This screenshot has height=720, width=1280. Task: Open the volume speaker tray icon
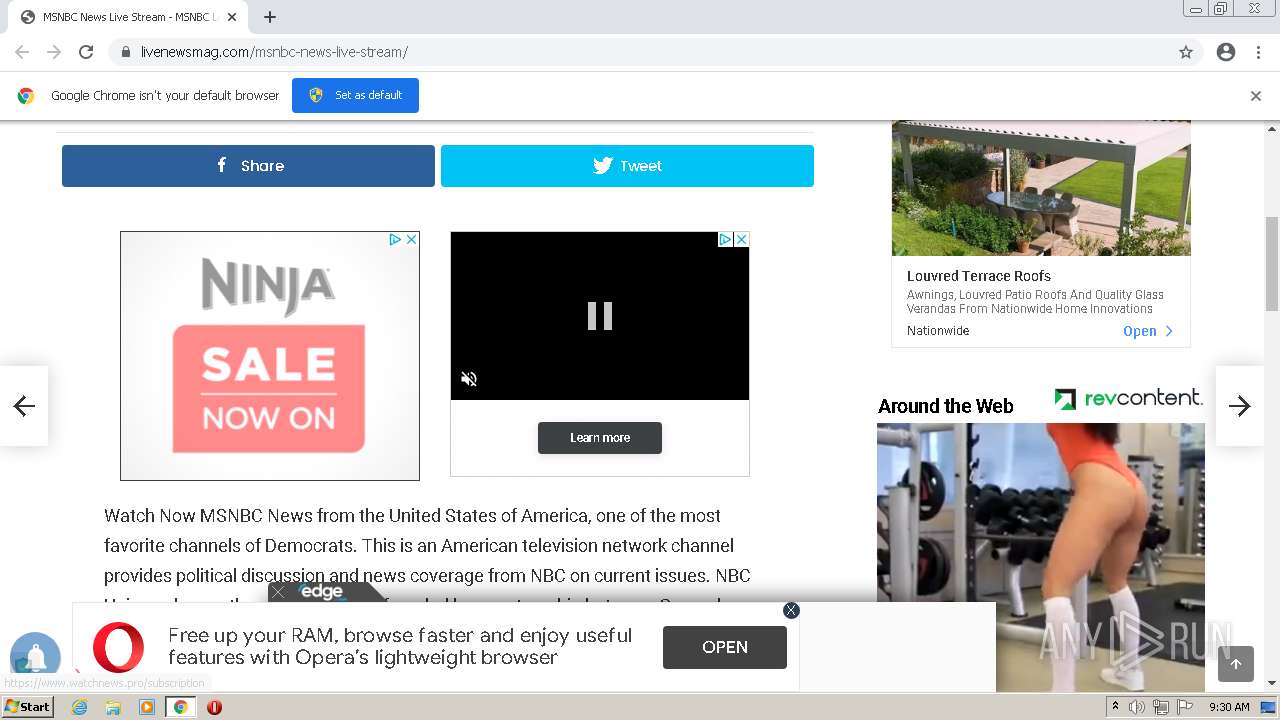coord(1137,707)
